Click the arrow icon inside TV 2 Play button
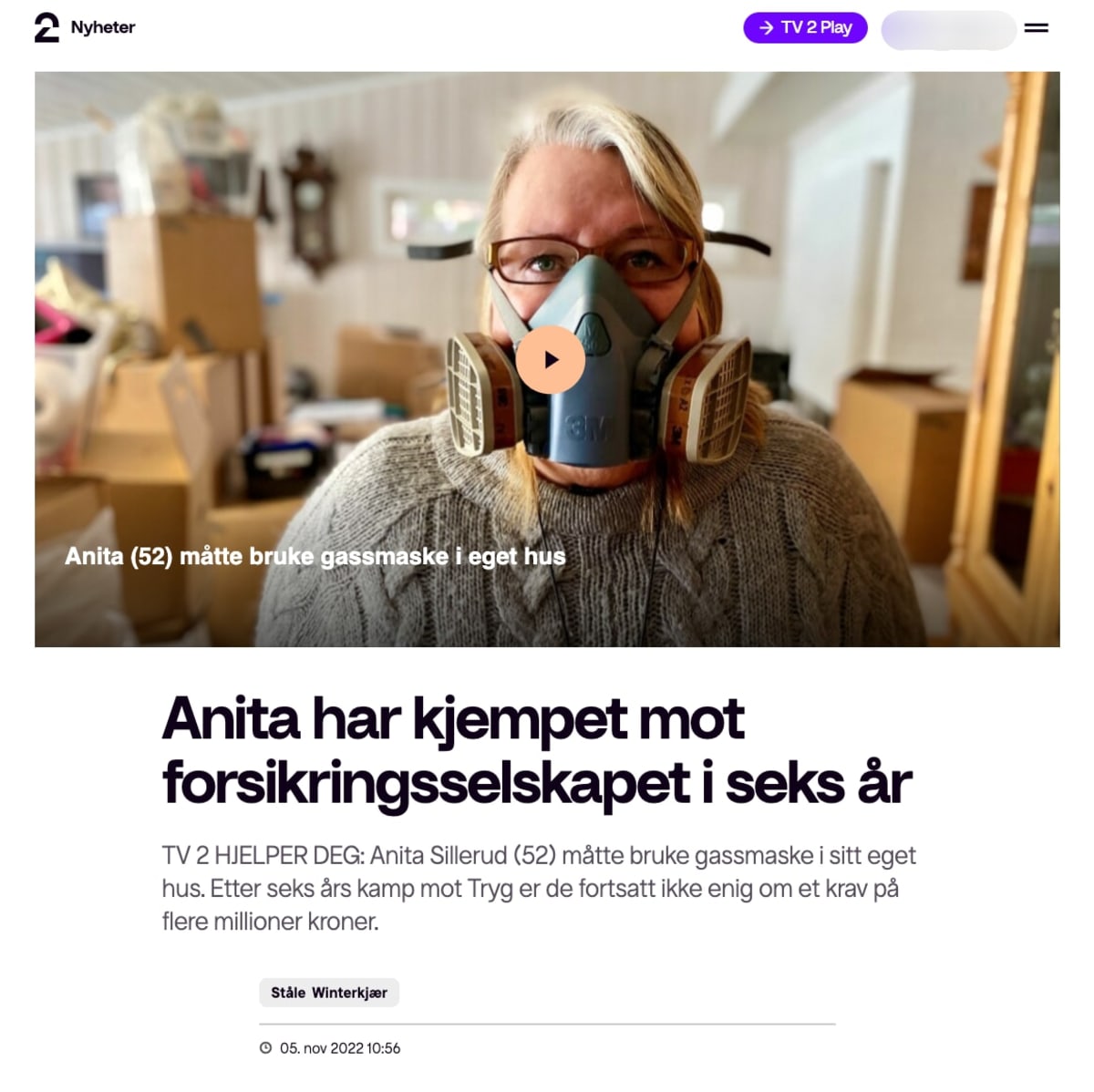 tap(766, 27)
